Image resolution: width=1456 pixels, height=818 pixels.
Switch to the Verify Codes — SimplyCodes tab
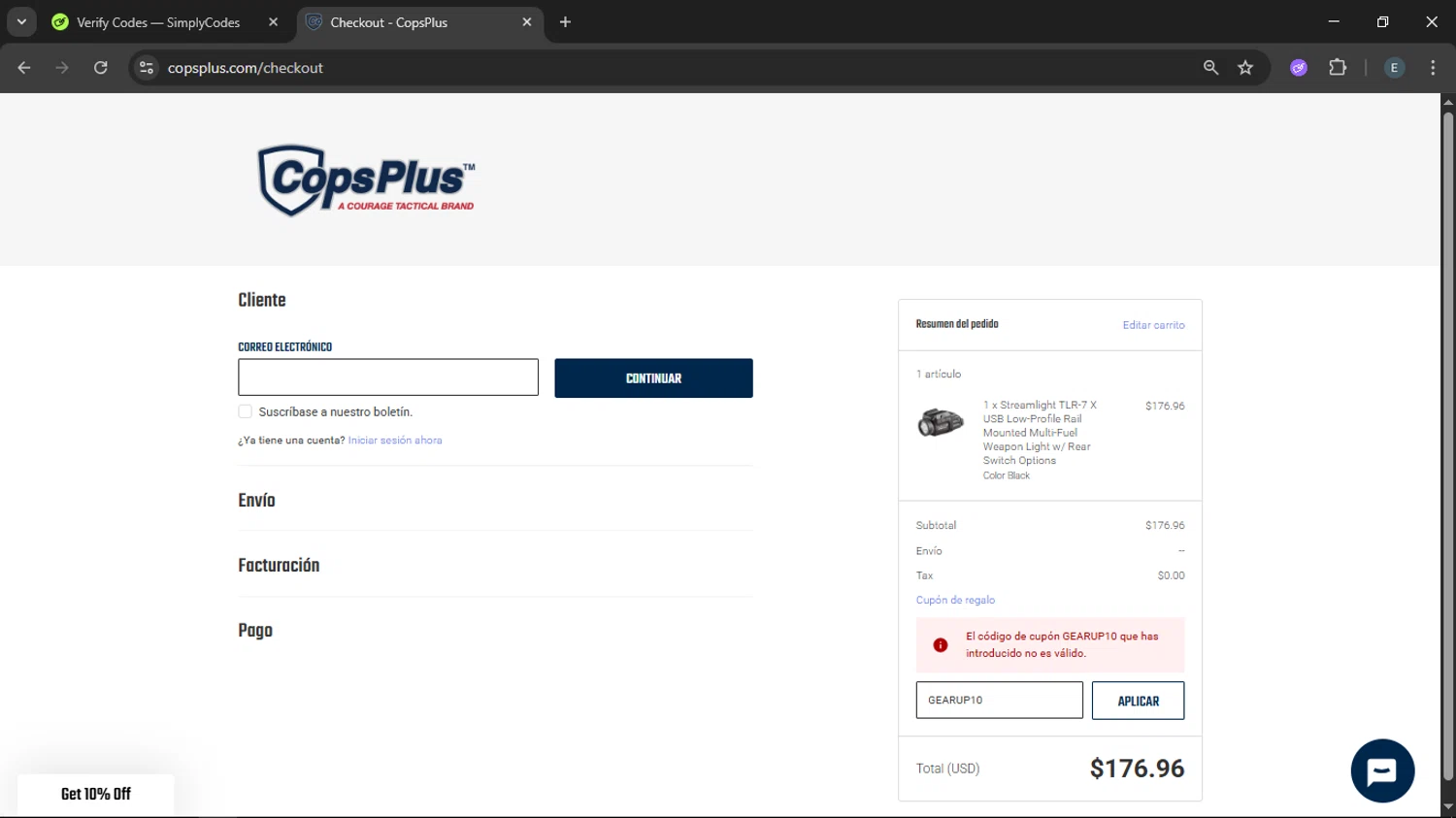coord(158,22)
